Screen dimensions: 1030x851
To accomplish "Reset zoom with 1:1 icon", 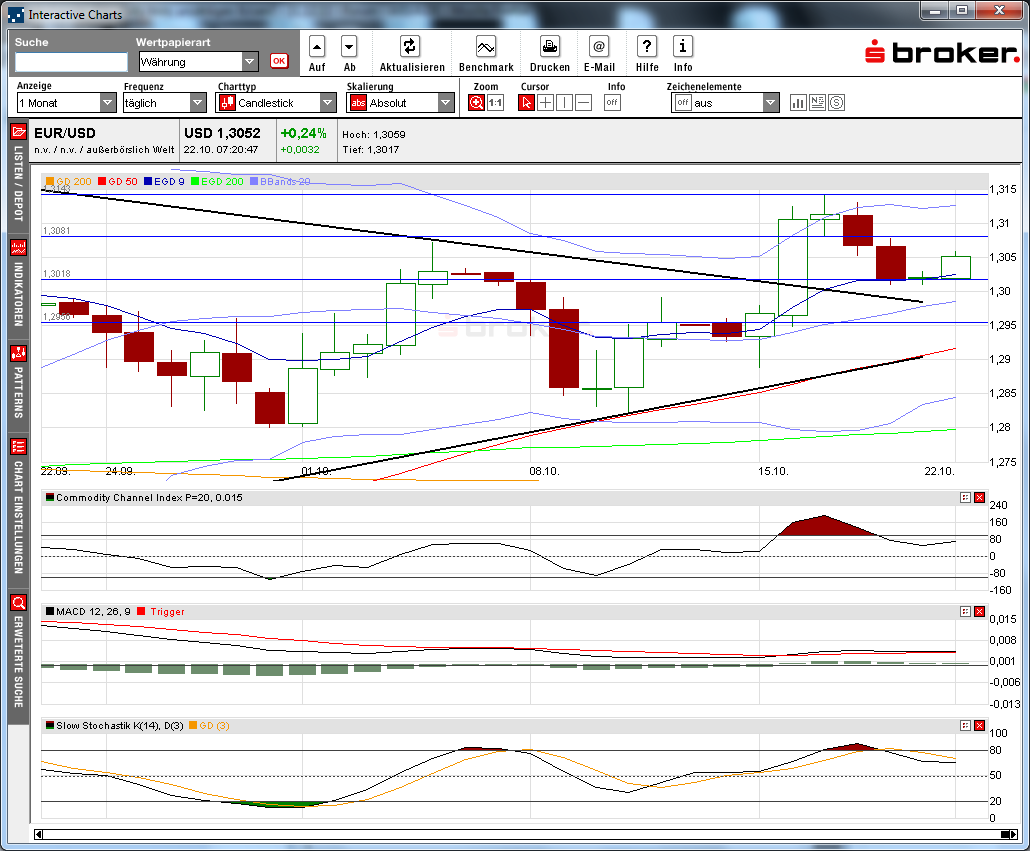I will [495, 103].
